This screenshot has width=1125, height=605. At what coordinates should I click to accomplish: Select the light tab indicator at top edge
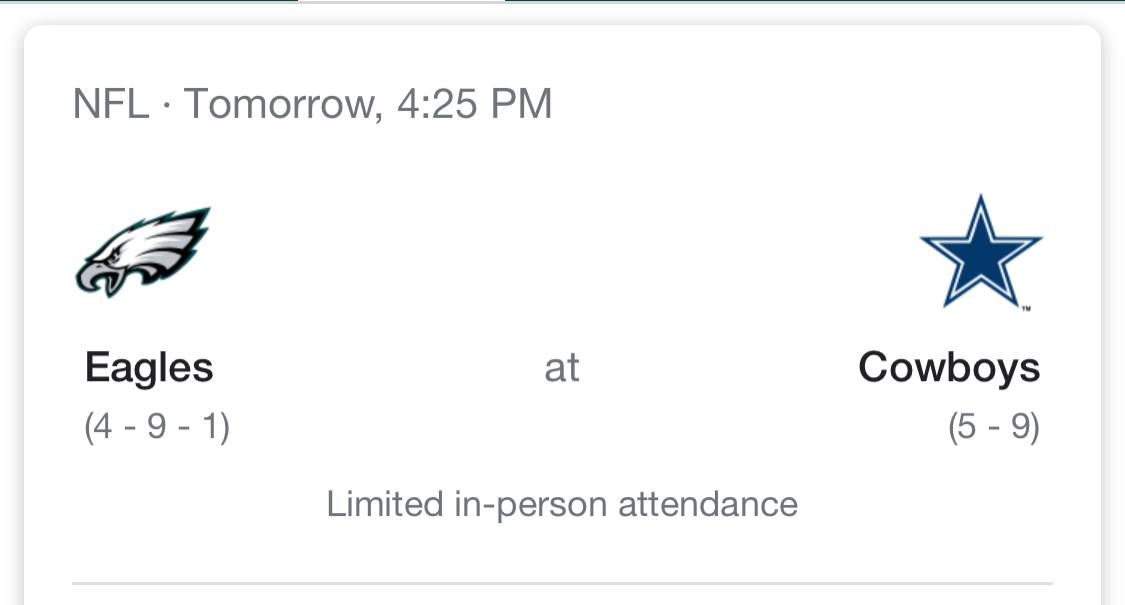(402, 1)
